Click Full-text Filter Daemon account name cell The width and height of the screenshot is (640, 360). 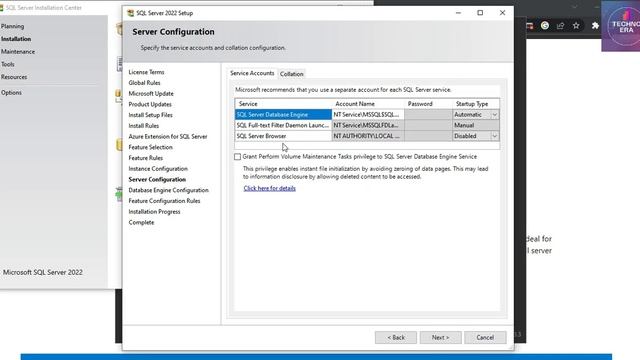pos(368,125)
